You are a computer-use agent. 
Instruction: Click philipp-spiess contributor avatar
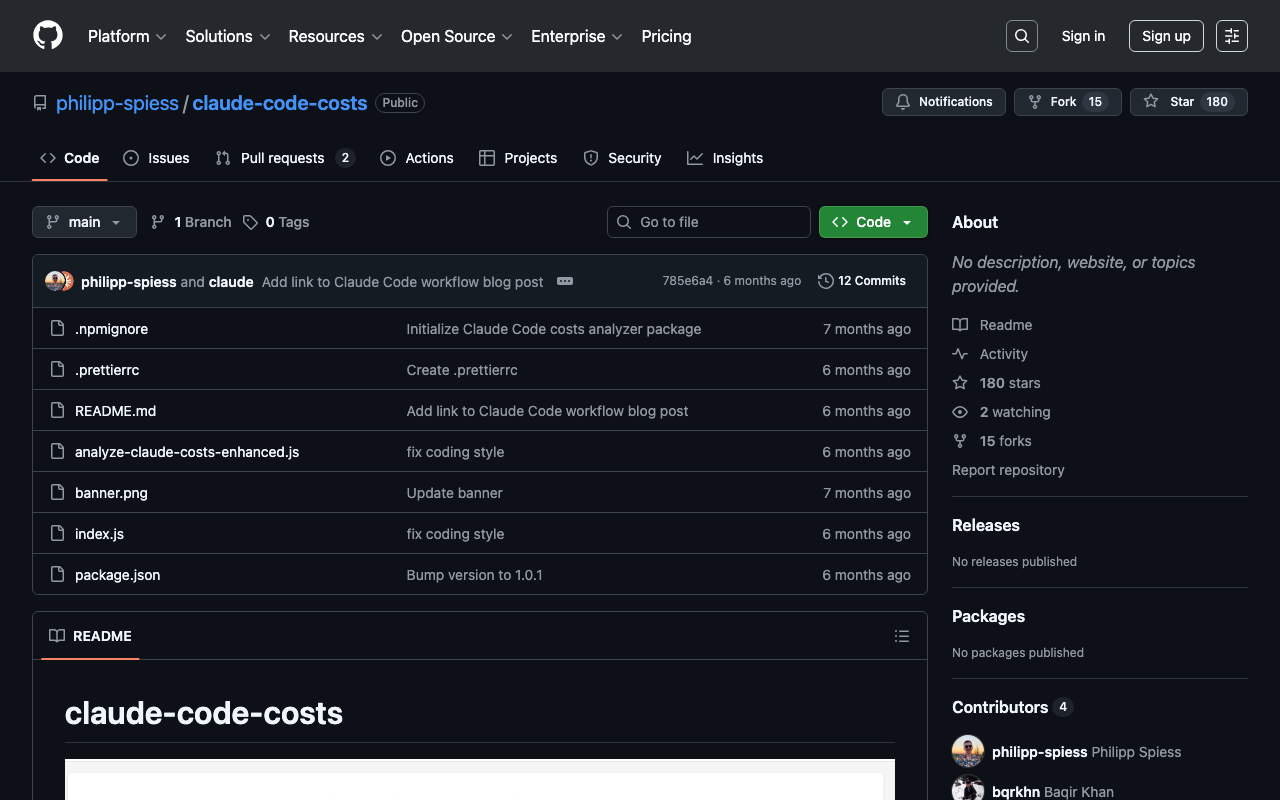pos(967,752)
